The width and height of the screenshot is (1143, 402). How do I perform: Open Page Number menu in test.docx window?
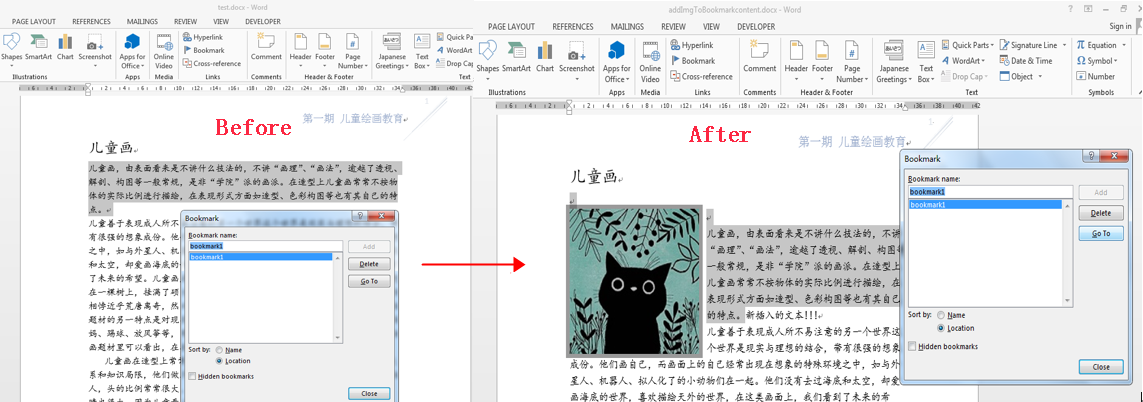(353, 51)
